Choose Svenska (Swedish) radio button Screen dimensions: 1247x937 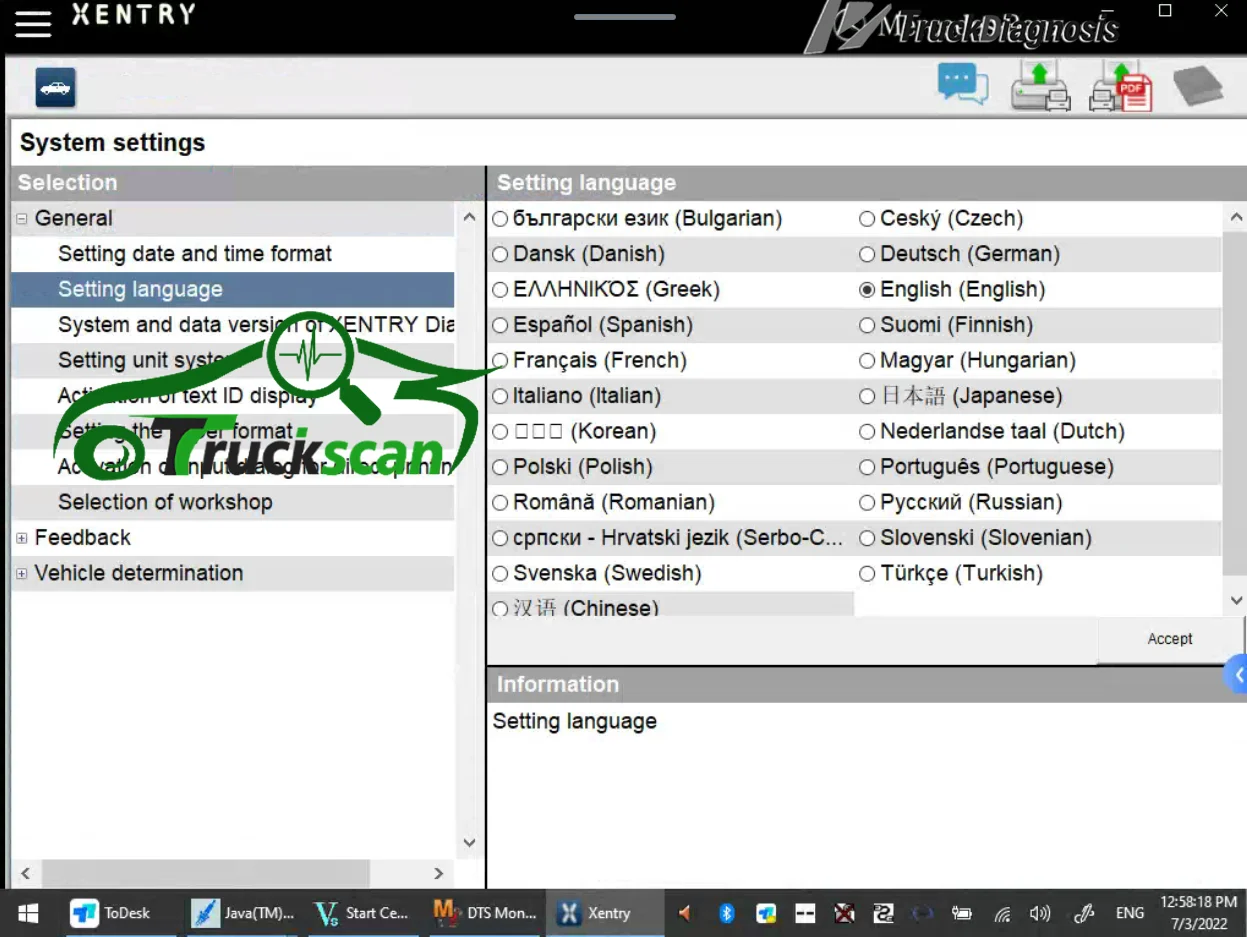[x=500, y=574]
